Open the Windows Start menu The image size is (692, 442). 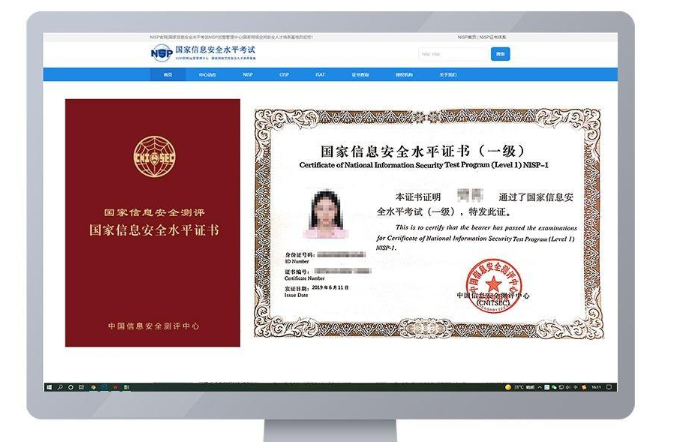(49, 387)
